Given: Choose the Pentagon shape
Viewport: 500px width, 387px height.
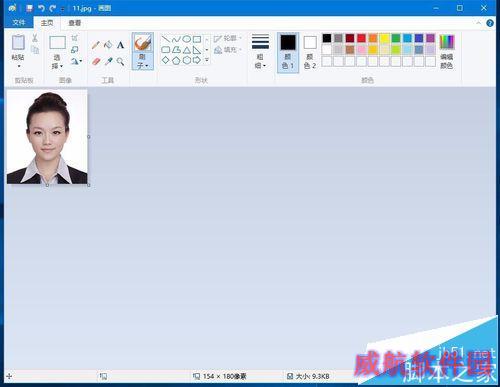Looking at the screenshot, I should 176,60.
